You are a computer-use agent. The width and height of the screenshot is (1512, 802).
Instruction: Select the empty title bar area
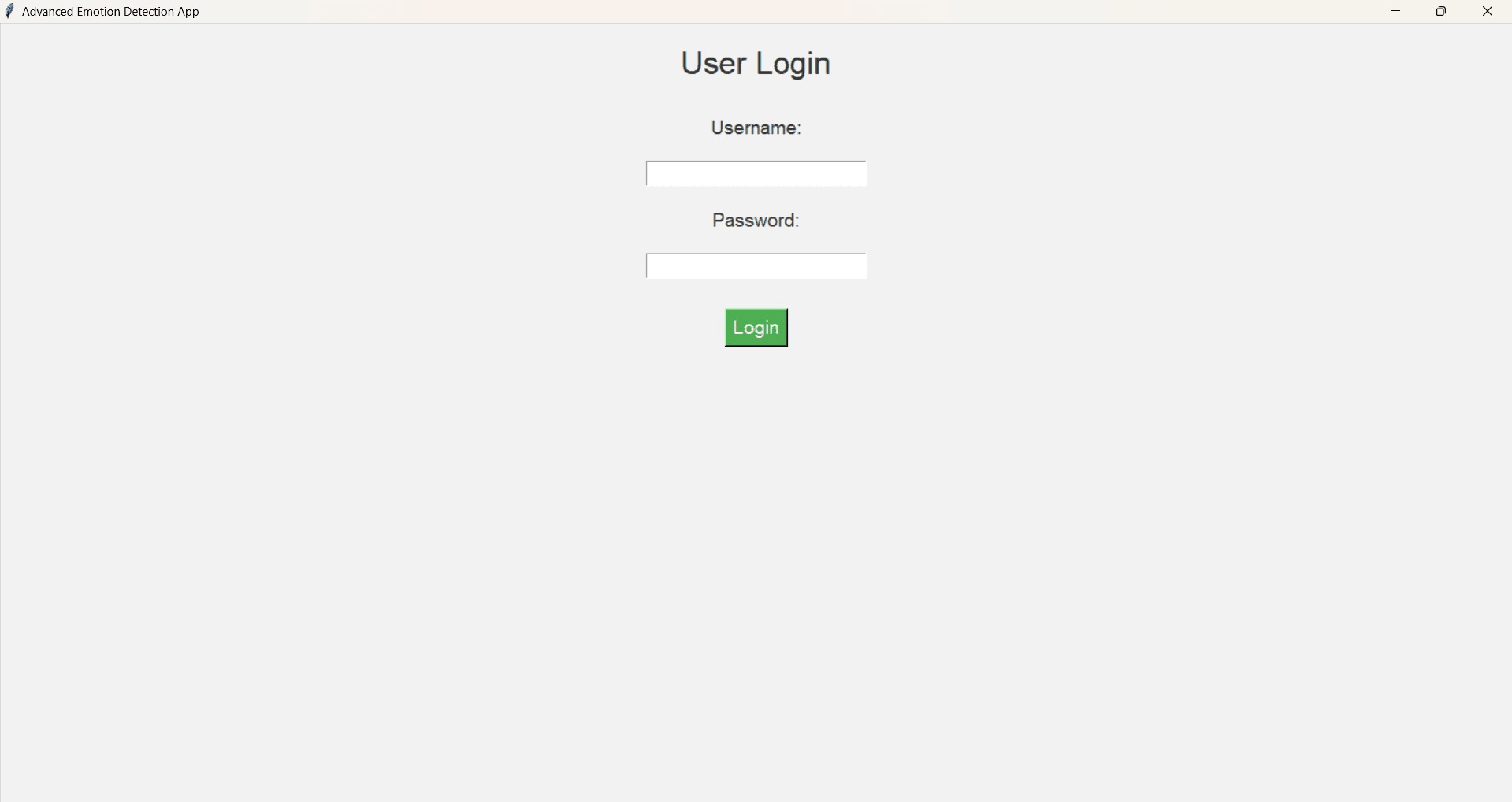point(788,11)
